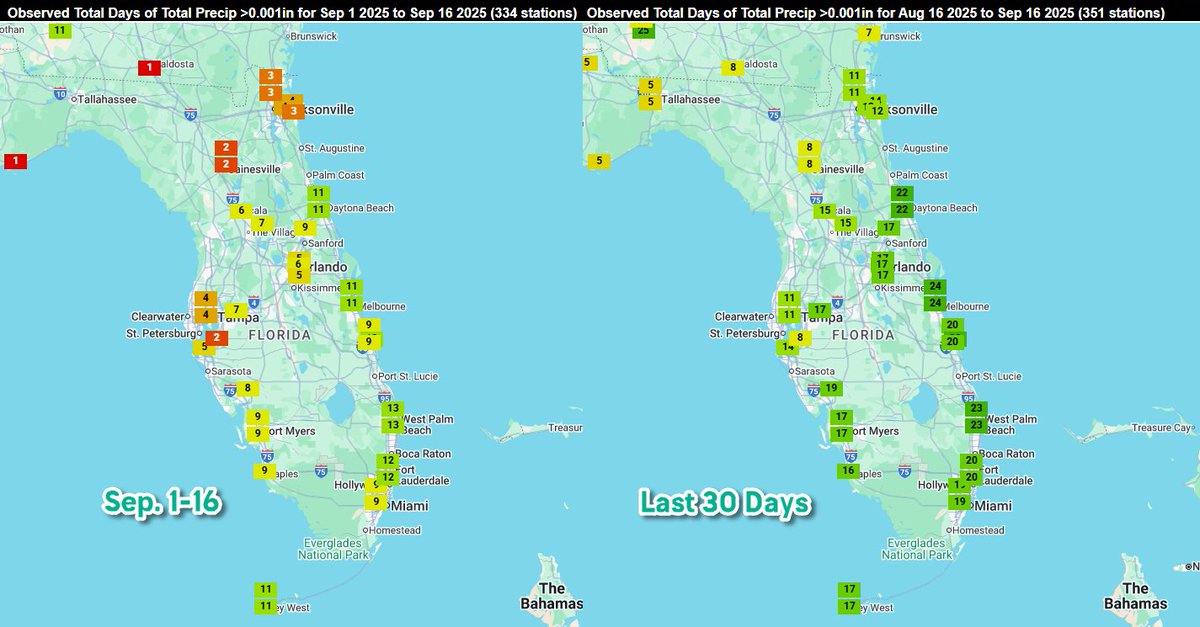Click the green '11' marker near Key West
Screen dimensions: 1200x627
[265, 605]
